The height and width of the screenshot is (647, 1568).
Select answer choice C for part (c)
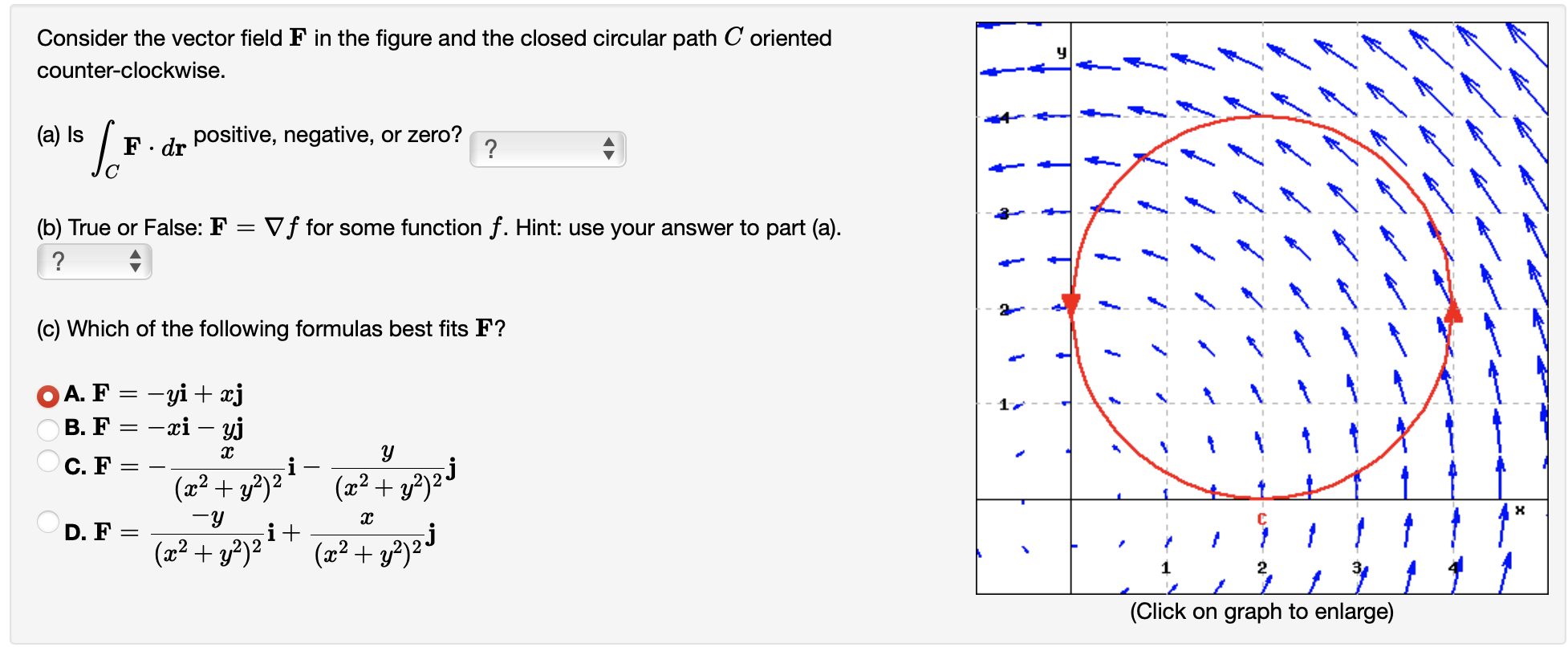click(x=48, y=460)
